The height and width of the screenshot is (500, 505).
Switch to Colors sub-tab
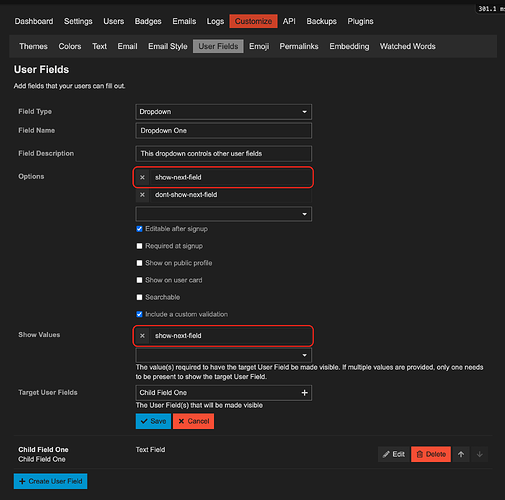(70, 46)
